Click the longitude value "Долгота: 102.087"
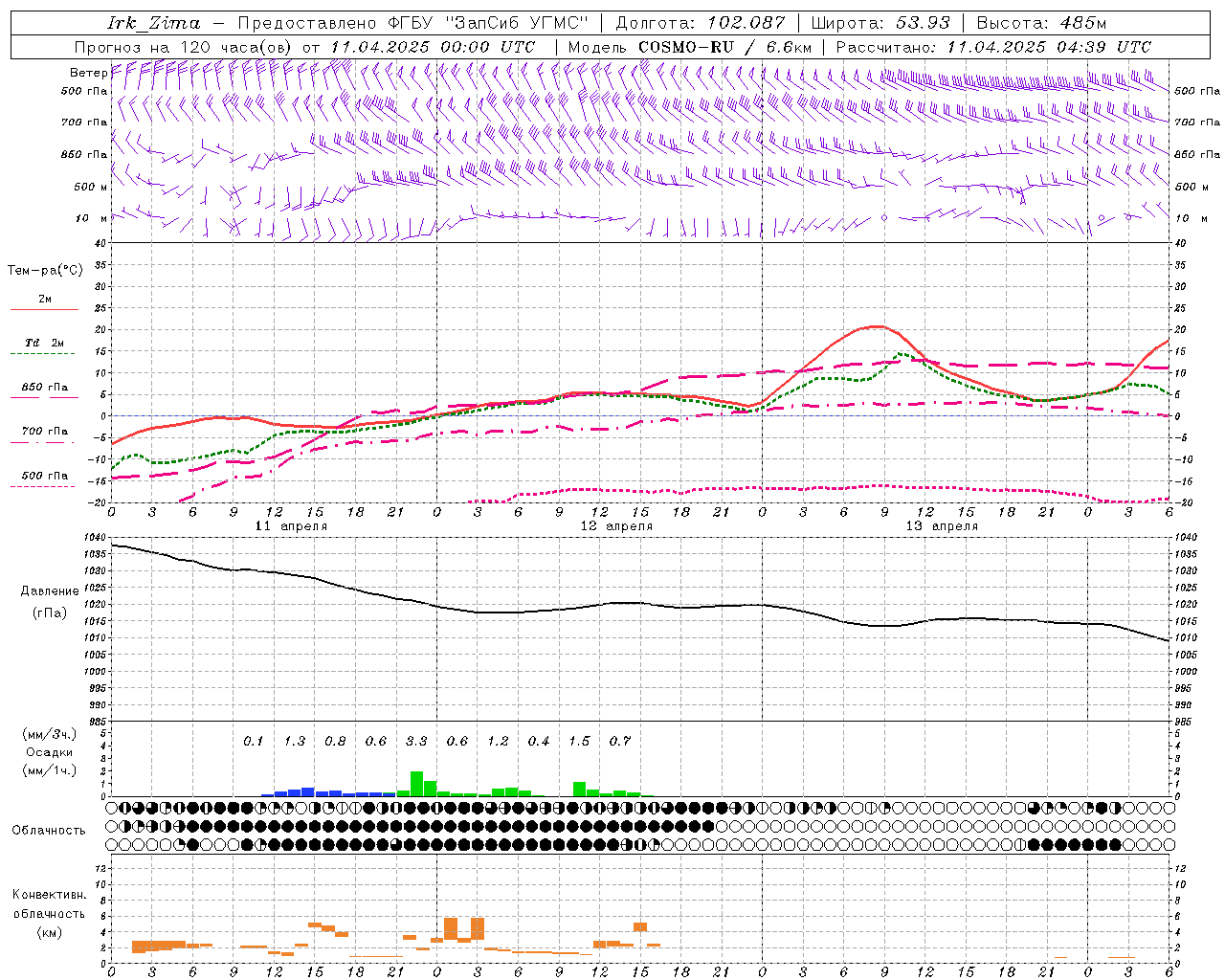 point(700,23)
